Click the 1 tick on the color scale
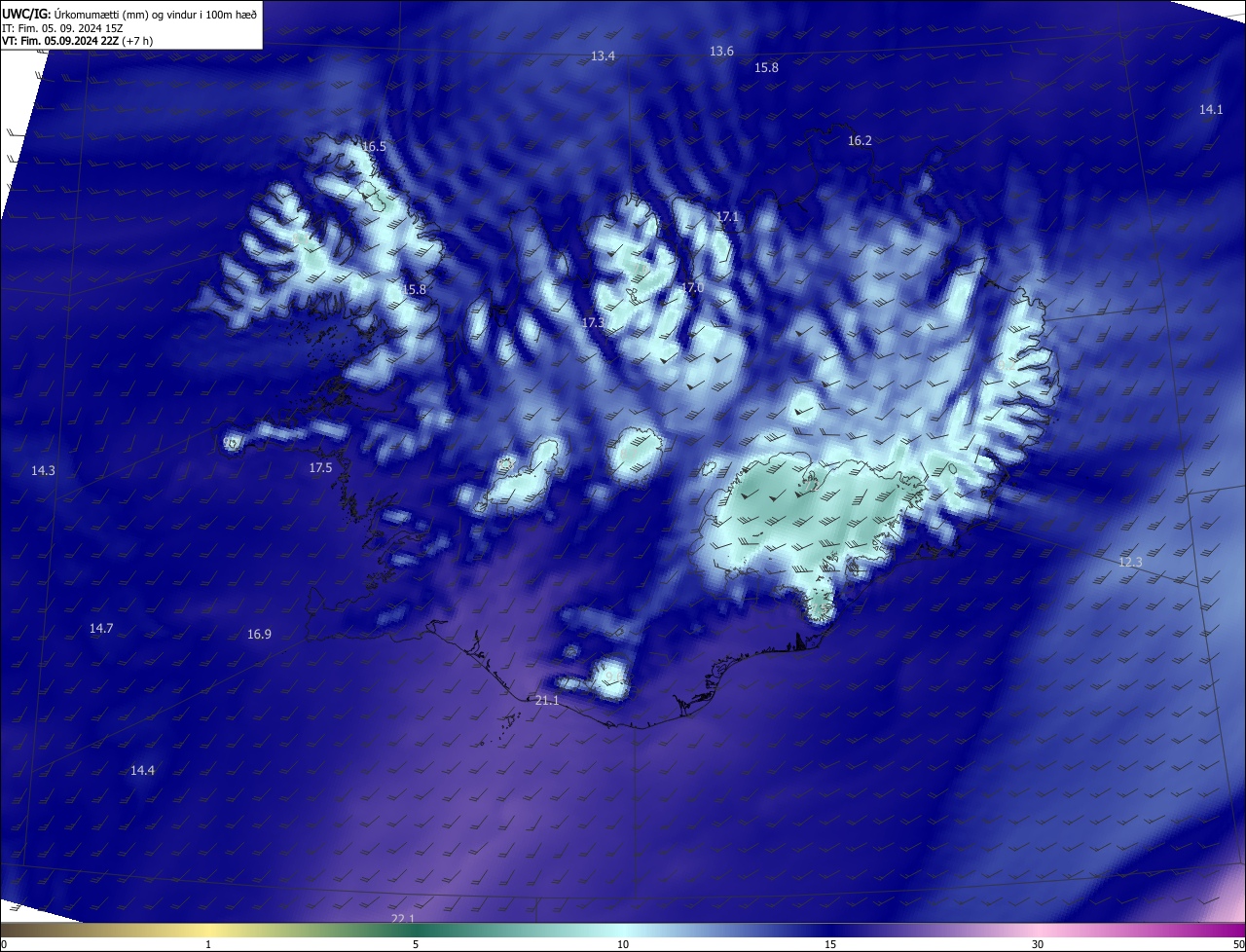Screen dimensions: 1246x952 [x=208, y=944]
